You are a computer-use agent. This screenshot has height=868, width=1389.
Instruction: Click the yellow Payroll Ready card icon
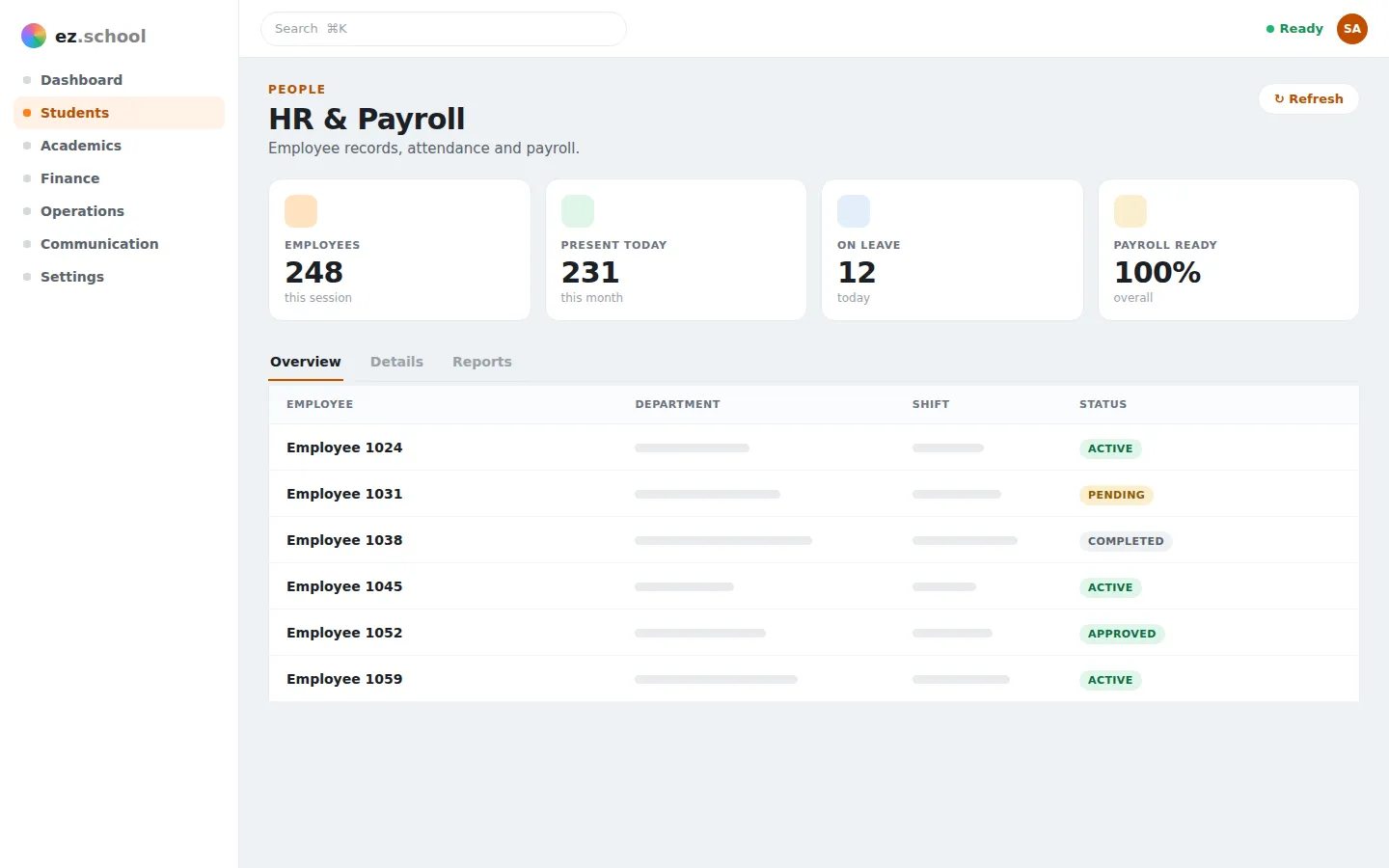(x=1130, y=211)
